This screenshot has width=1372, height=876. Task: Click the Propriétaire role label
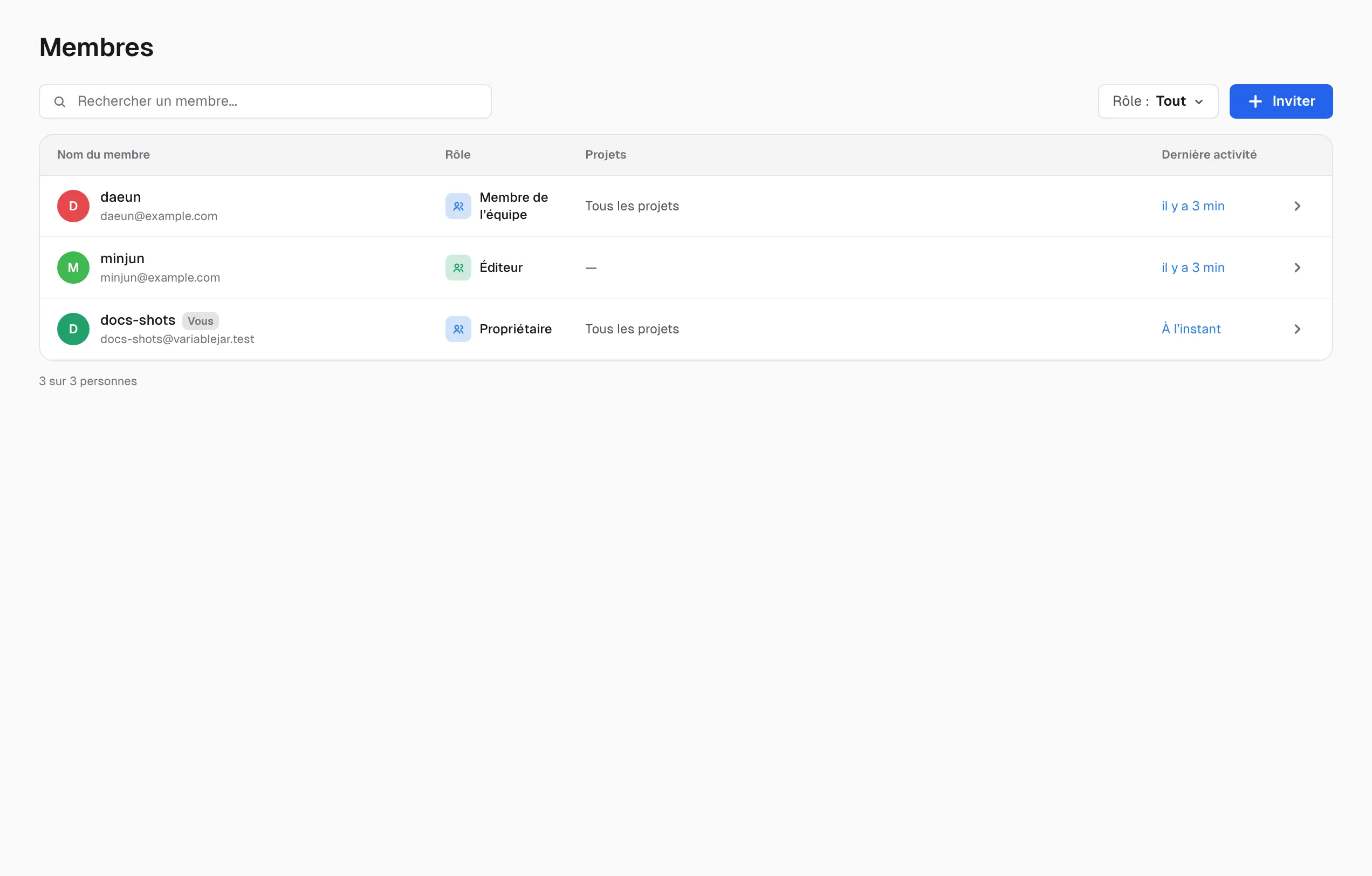(515, 329)
